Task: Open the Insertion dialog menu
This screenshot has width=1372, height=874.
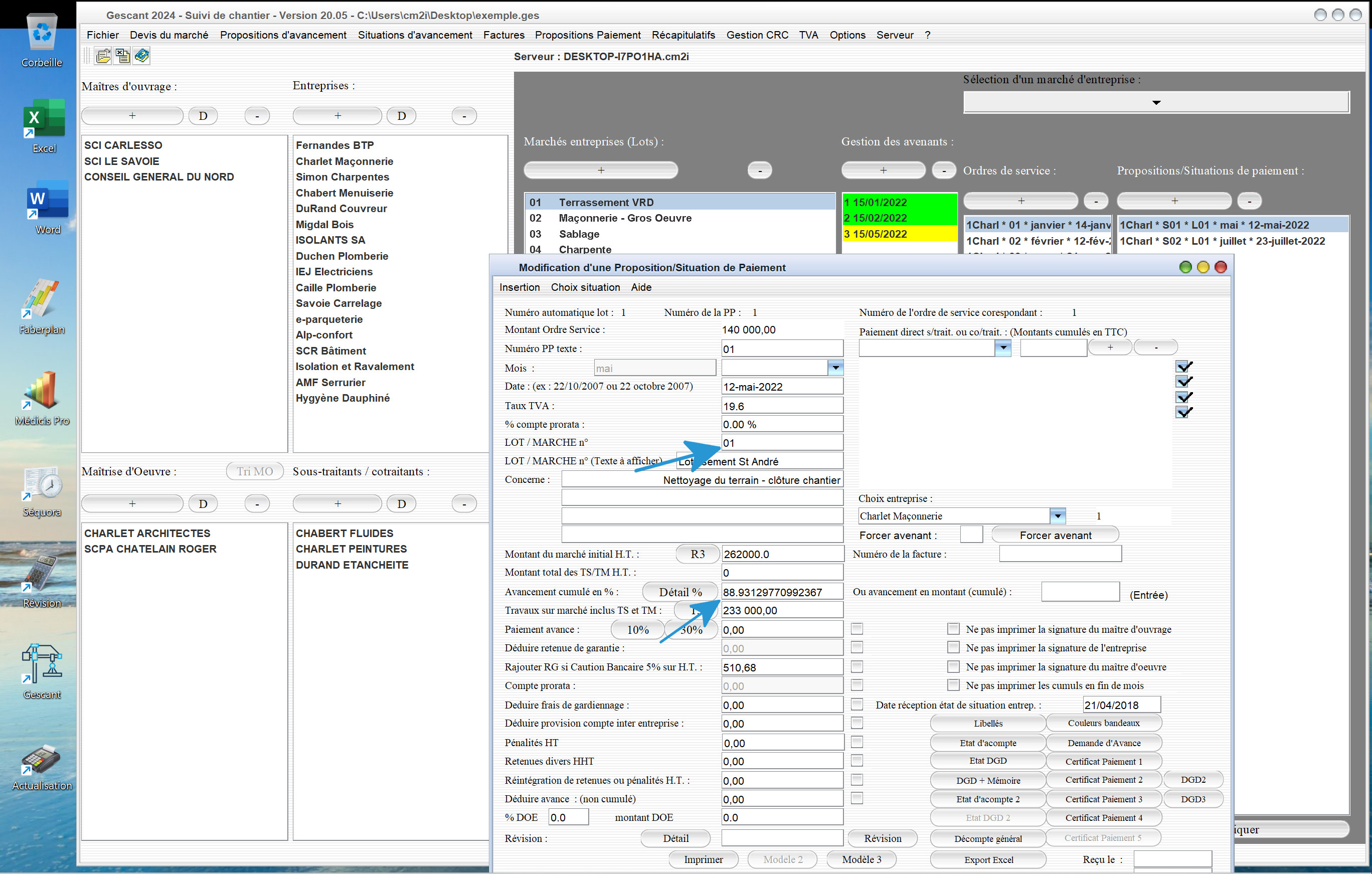Action: pos(519,287)
